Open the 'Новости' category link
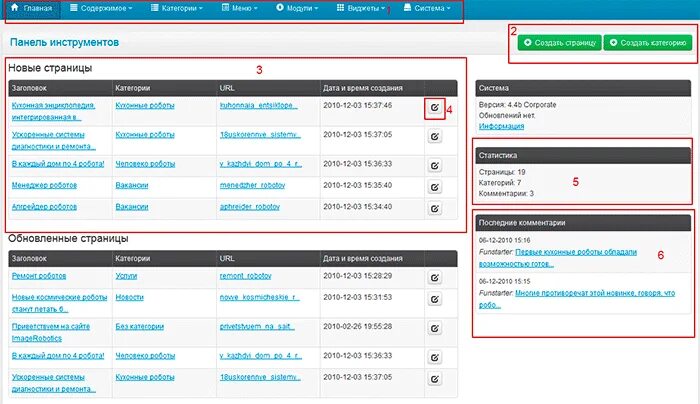Image resolution: width=700 pixels, height=404 pixels. [129, 297]
